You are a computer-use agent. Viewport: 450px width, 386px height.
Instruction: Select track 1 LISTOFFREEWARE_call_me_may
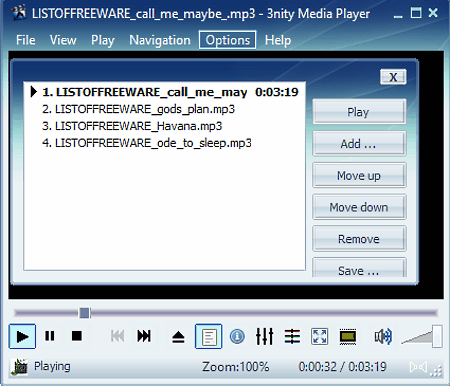(165, 92)
